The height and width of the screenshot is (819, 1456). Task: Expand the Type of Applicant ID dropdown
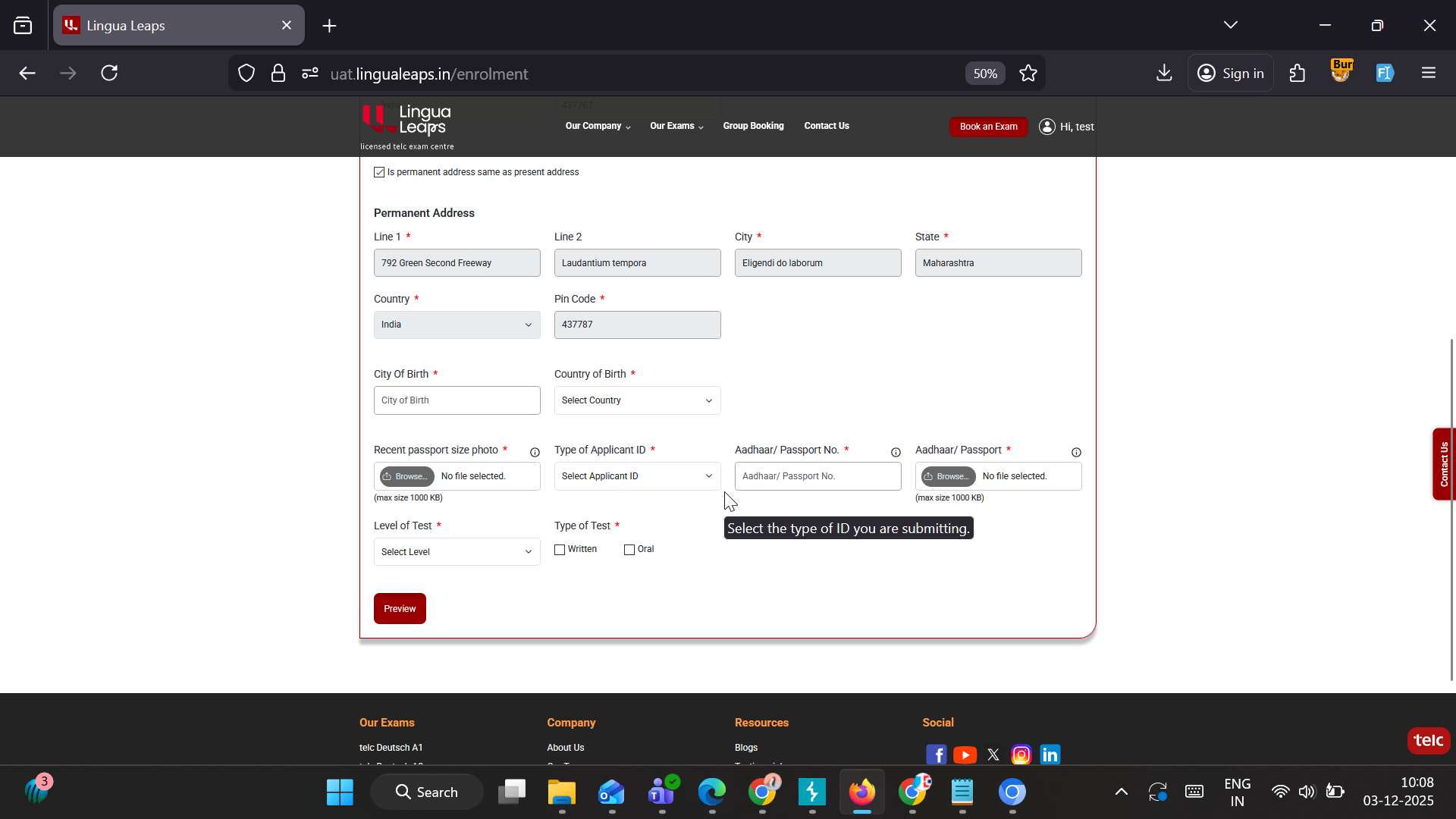(x=637, y=476)
